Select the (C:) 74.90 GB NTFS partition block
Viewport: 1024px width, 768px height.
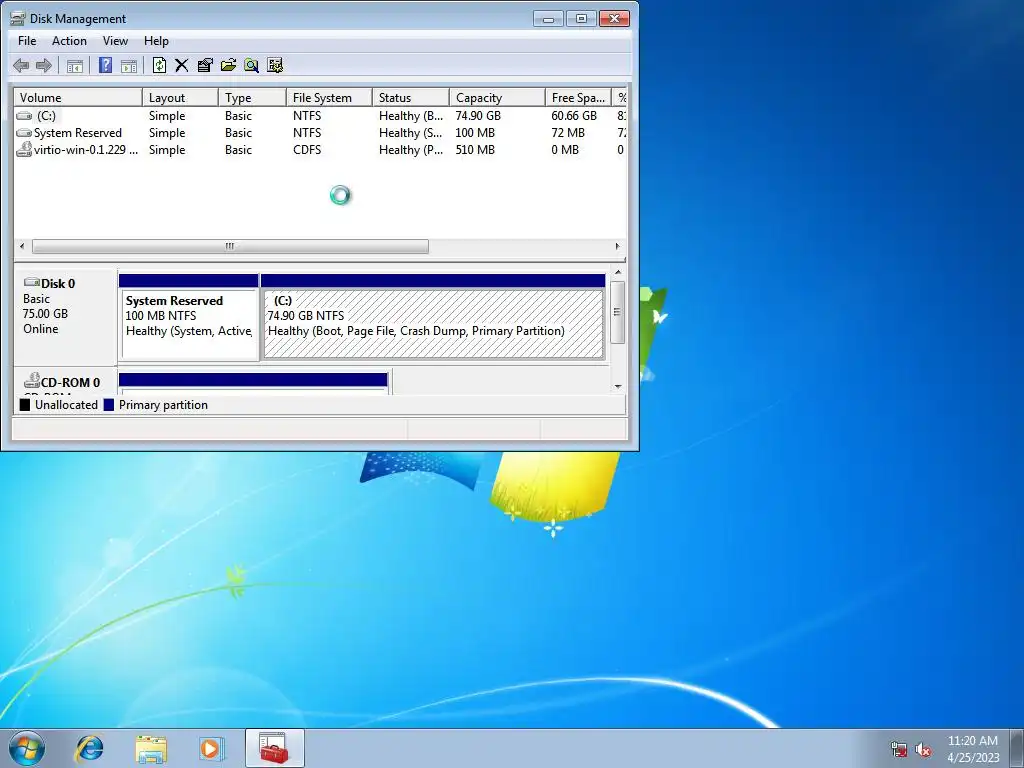pyautogui.click(x=433, y=317)
